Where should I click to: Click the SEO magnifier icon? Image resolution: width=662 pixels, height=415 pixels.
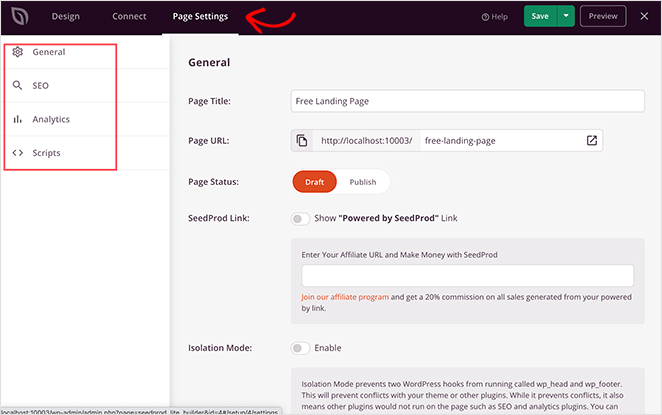pos(17,86)
